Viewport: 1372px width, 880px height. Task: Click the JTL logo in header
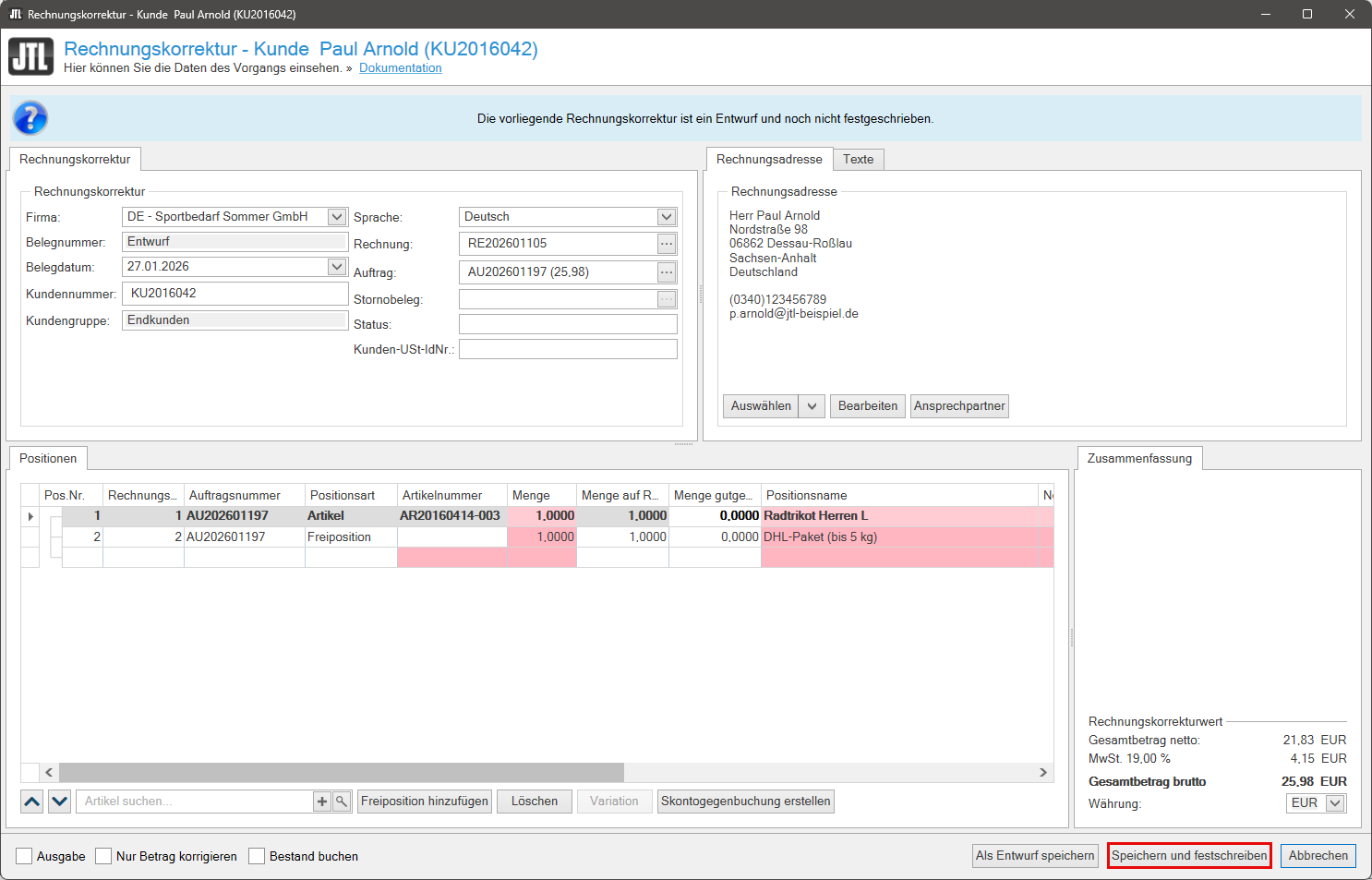click(x=31, y=56)
